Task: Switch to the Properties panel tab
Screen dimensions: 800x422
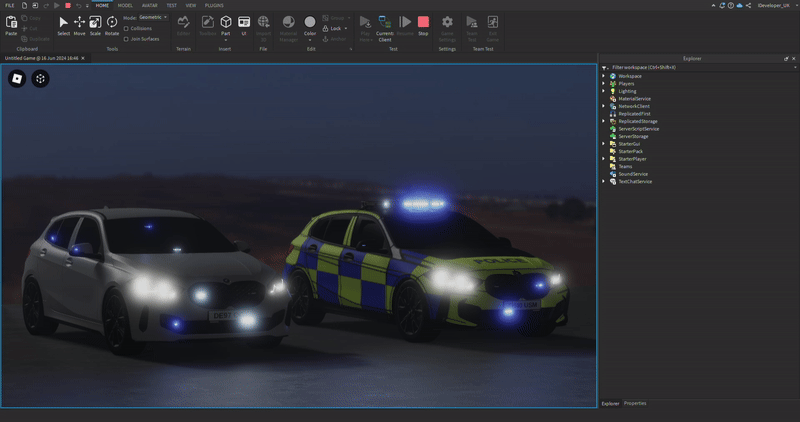Action: (x=635, y=403)
